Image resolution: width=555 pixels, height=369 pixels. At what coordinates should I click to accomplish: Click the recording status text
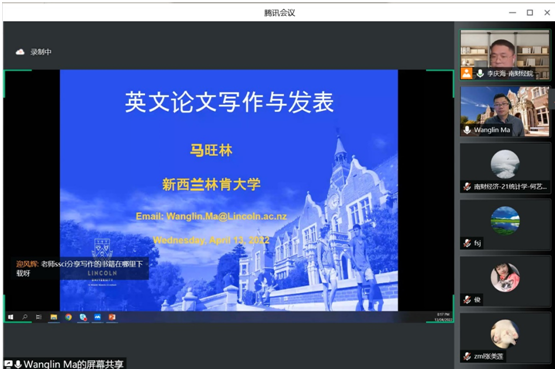[x=41, y=52]
